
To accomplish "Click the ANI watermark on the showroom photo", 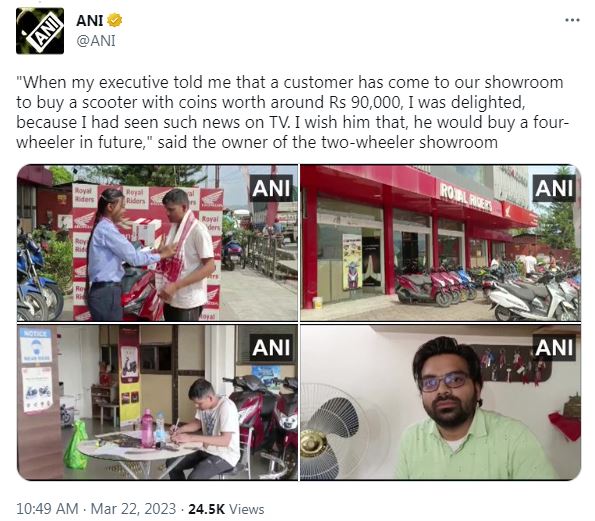I will click(554, 188).
